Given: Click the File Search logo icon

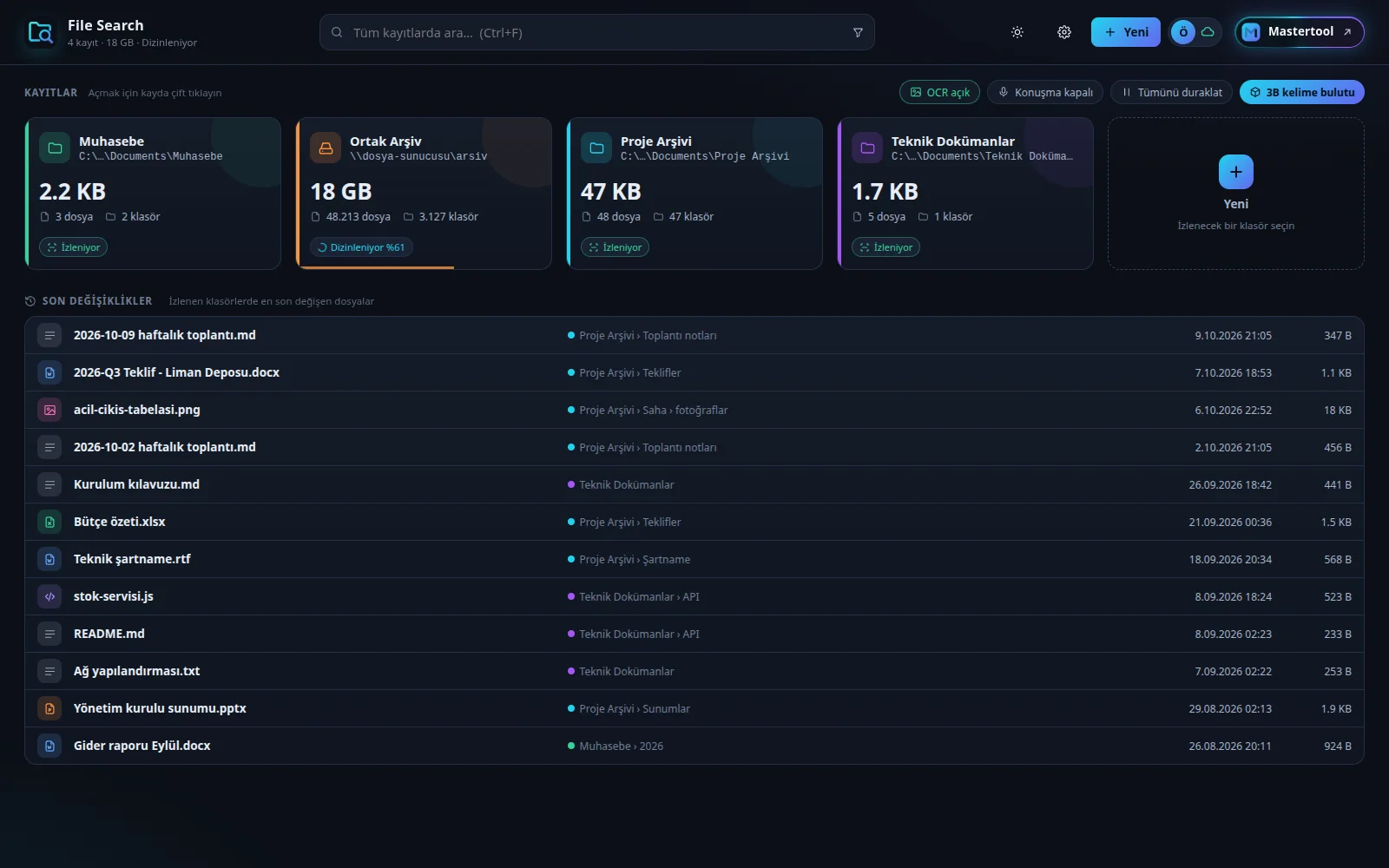Looking at the screenshot, I should (x=41, y=33).
